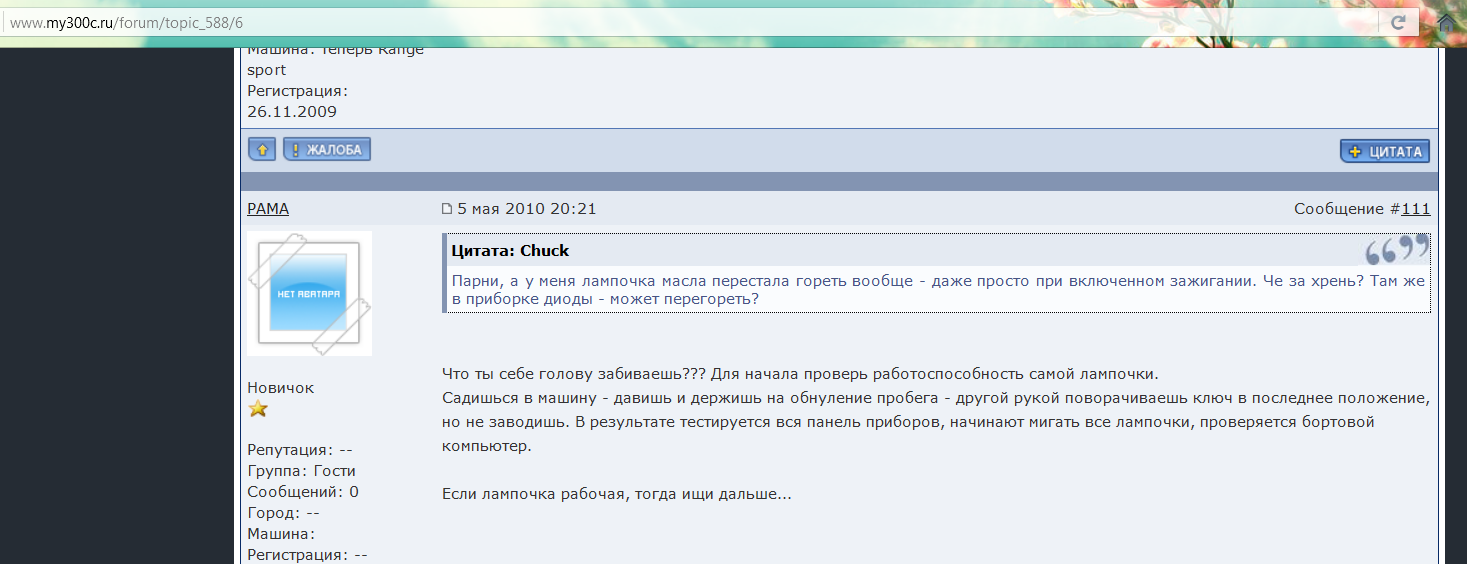This screenshot has width=1467, height=564.
Task: Click the 'Группа: Гости' line
Action: point(302,471)
